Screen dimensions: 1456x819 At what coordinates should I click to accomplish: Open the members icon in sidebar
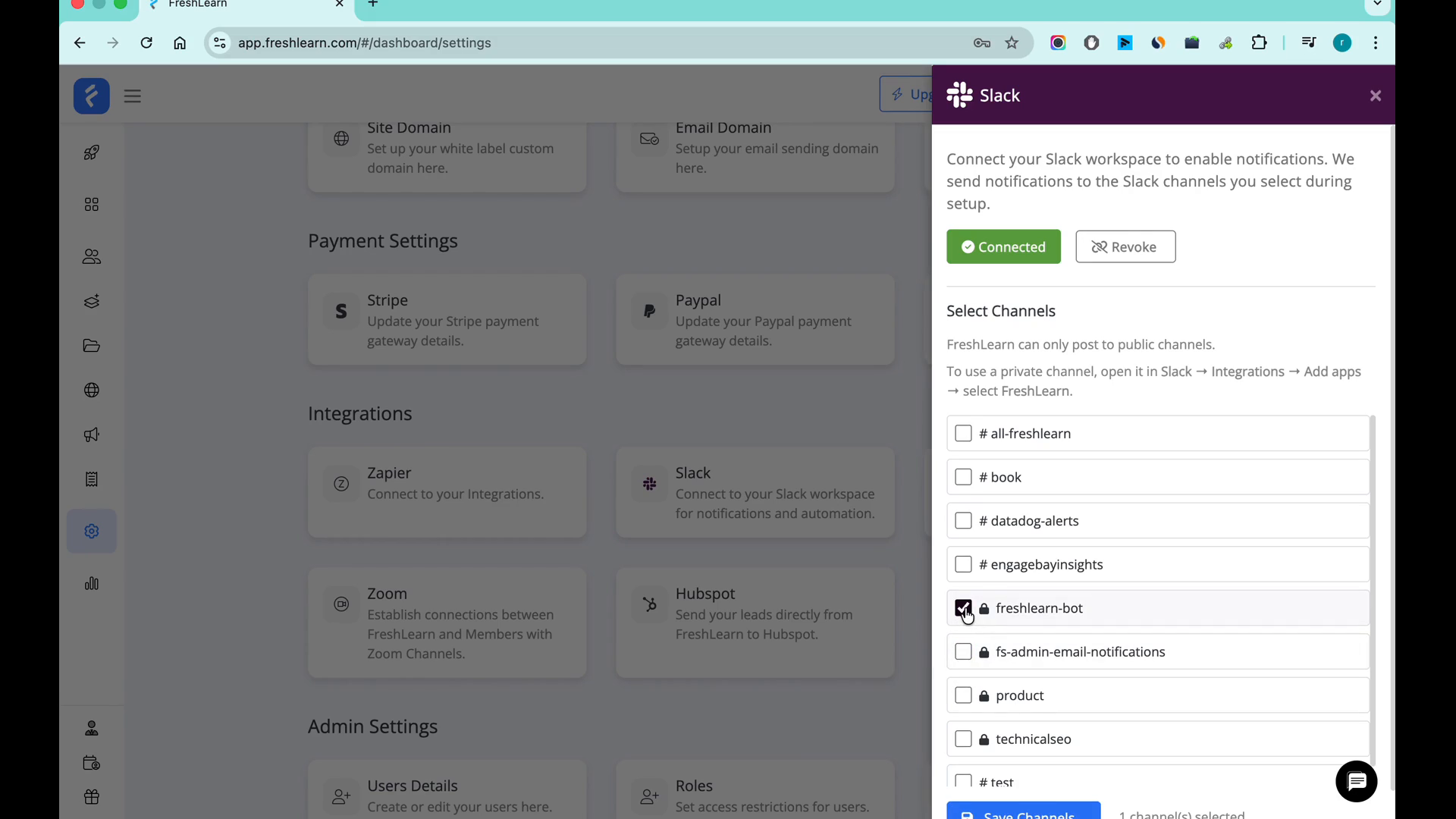click(x=92, y=256)
